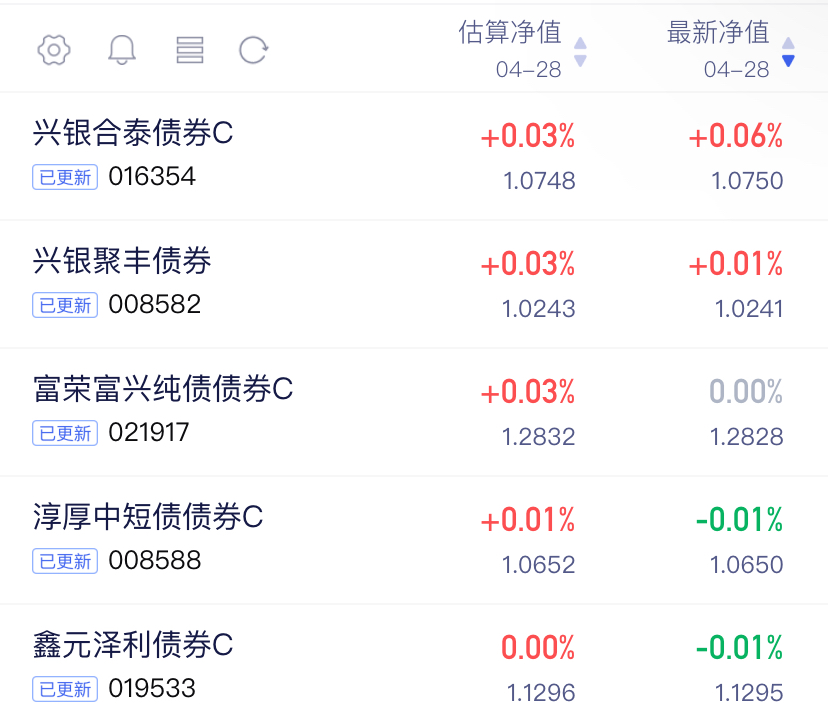The height and width of the screenshot is (712, 828).
Task: Select the +0.06% latest value of 兴银合泰债券C
Action: (x=736, y=136)
